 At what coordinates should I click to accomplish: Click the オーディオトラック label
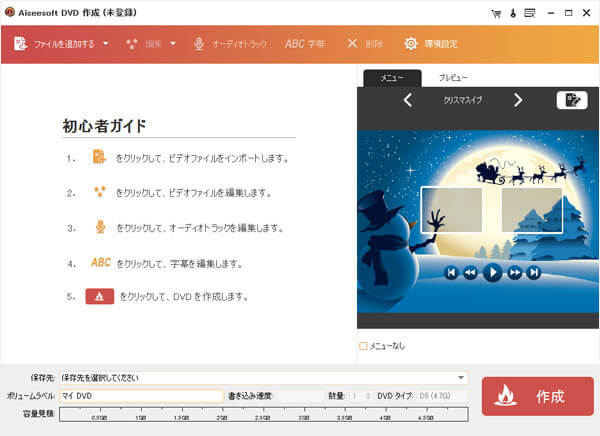240,44
